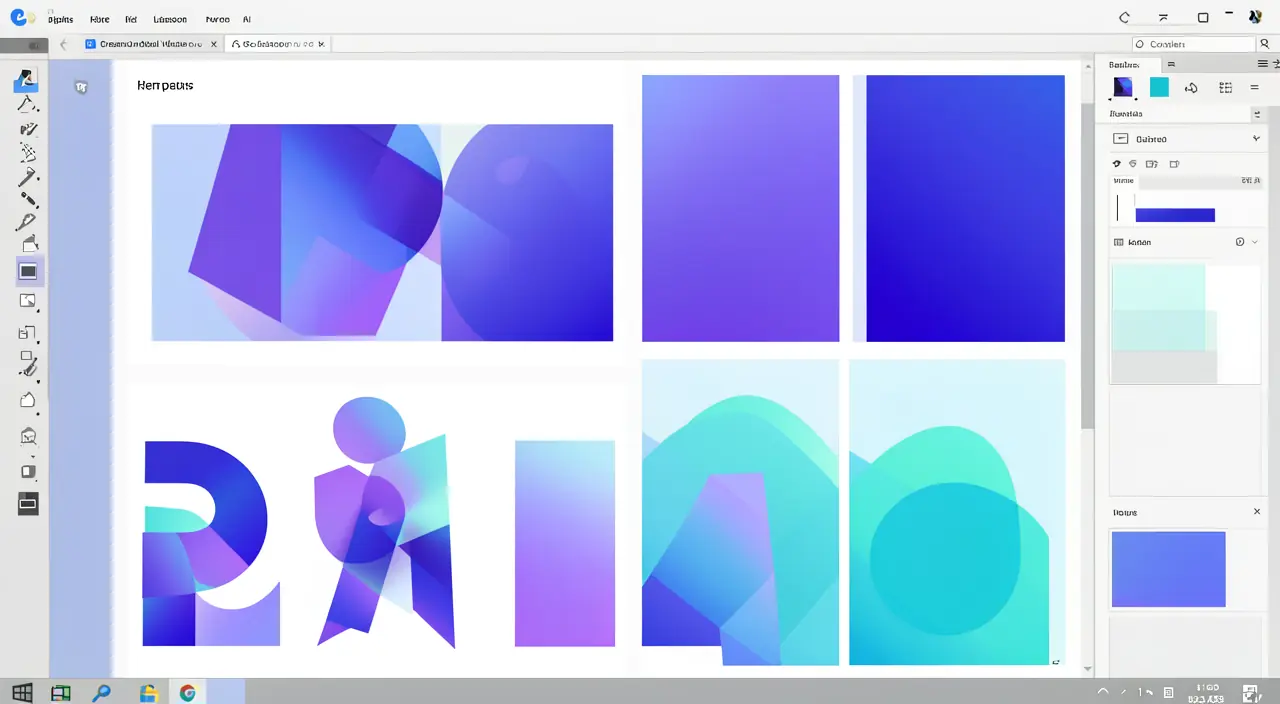Click the circular icon in the 'kanan' row
This screenshot has height=704, width=1280.
(1240, 242)
